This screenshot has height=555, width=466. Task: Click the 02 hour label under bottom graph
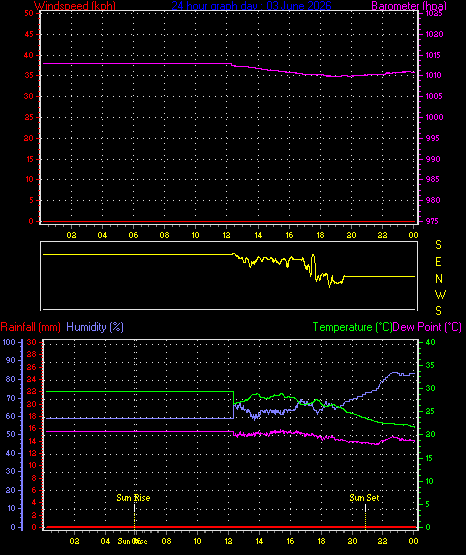(74, 541)
